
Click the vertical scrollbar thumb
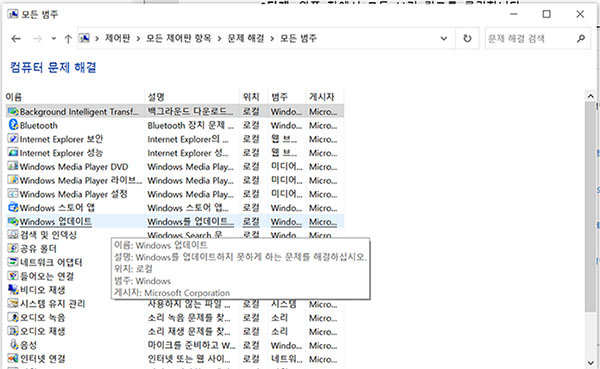590,207
